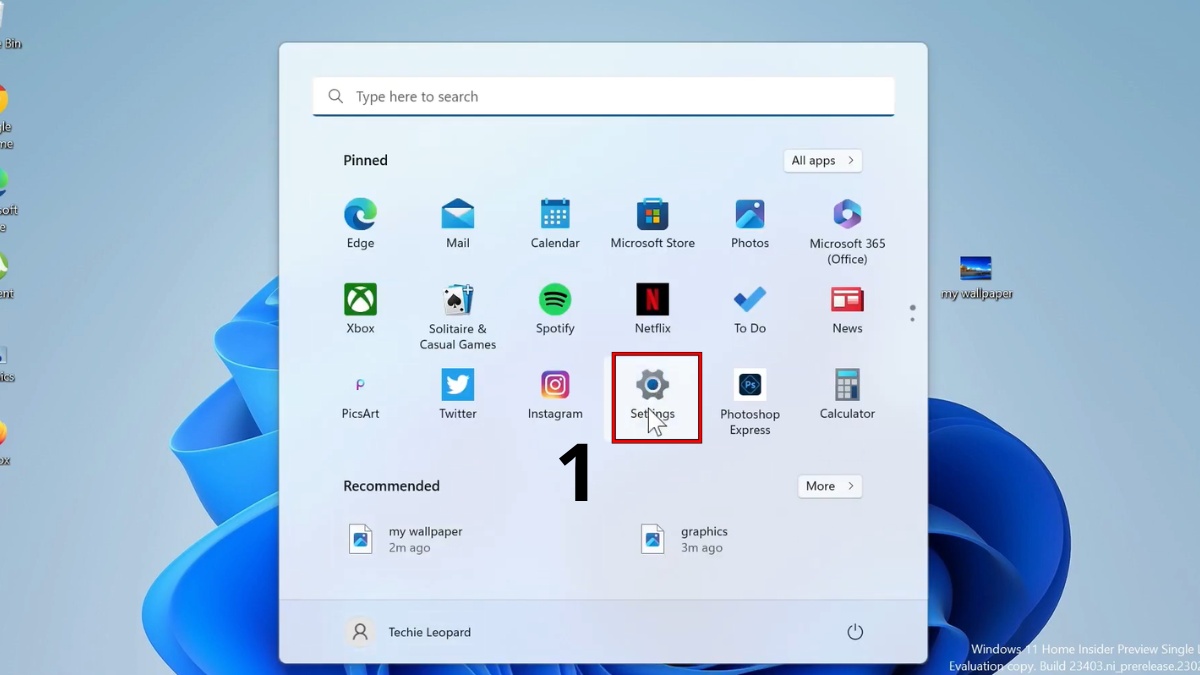Launch PicsArt from pinned apps
The height and width of the screenshot is (675, 1200).
point(360,393)
